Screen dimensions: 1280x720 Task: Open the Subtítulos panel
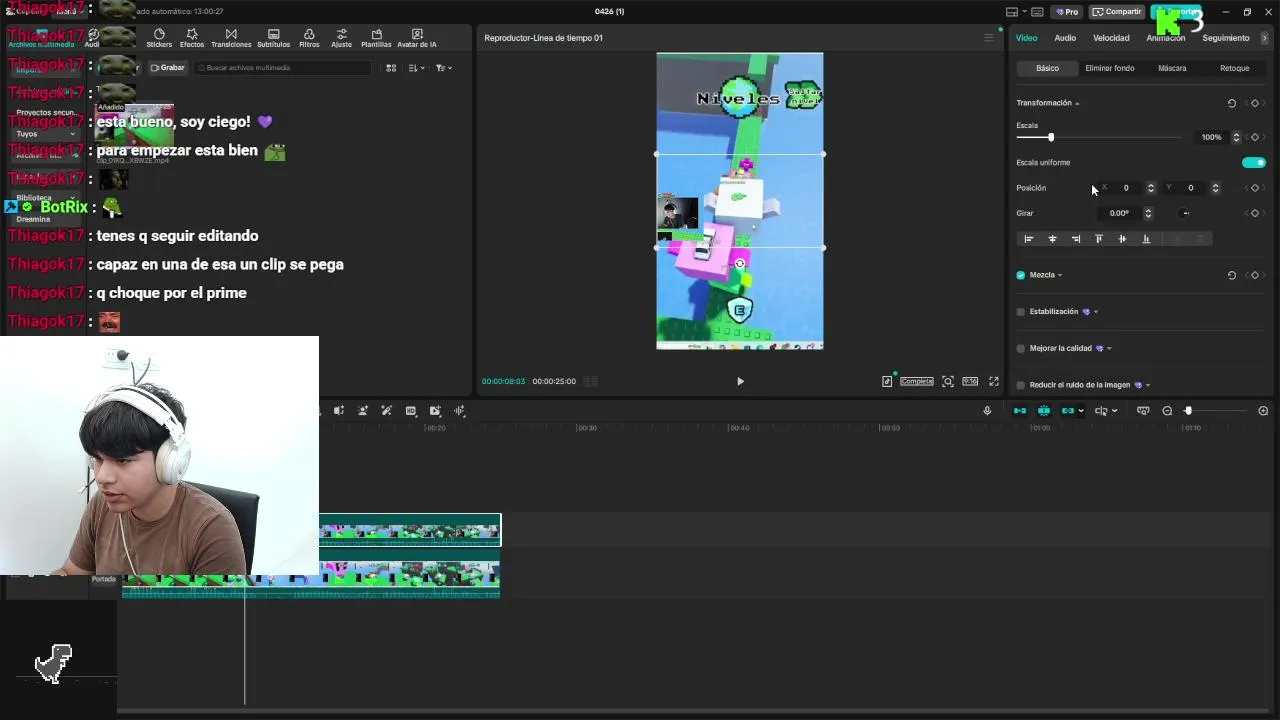tap(273, 38)
